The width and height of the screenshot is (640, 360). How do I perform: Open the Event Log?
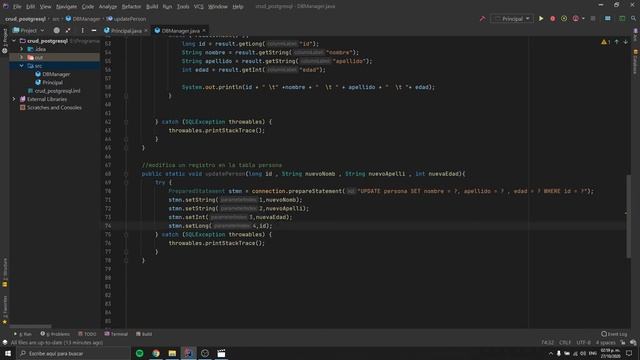coord(614,334)
